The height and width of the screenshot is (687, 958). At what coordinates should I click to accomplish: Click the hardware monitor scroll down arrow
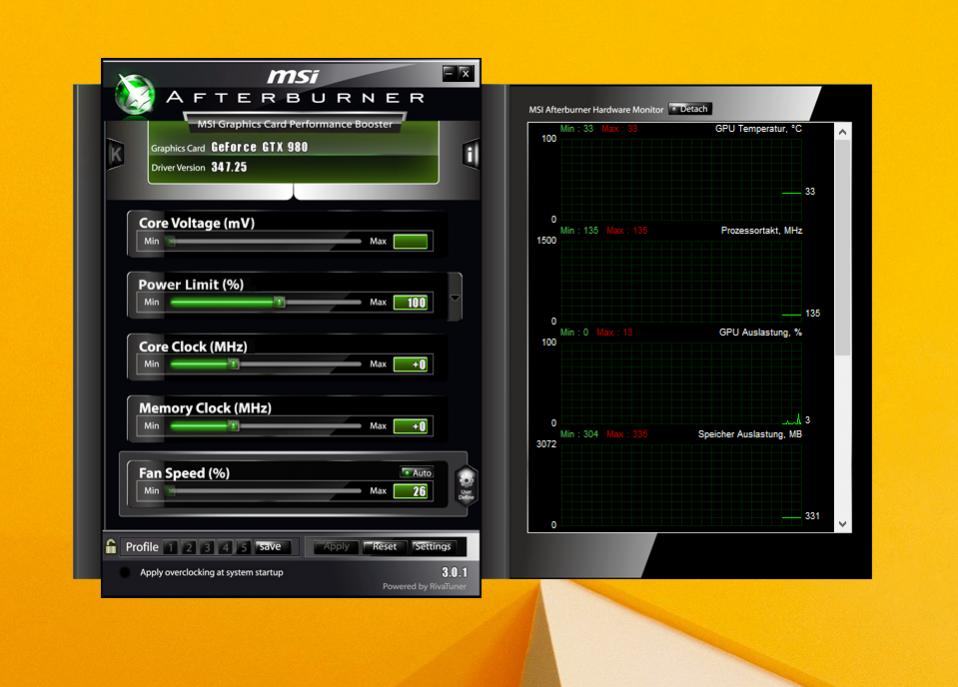[843, 524]
